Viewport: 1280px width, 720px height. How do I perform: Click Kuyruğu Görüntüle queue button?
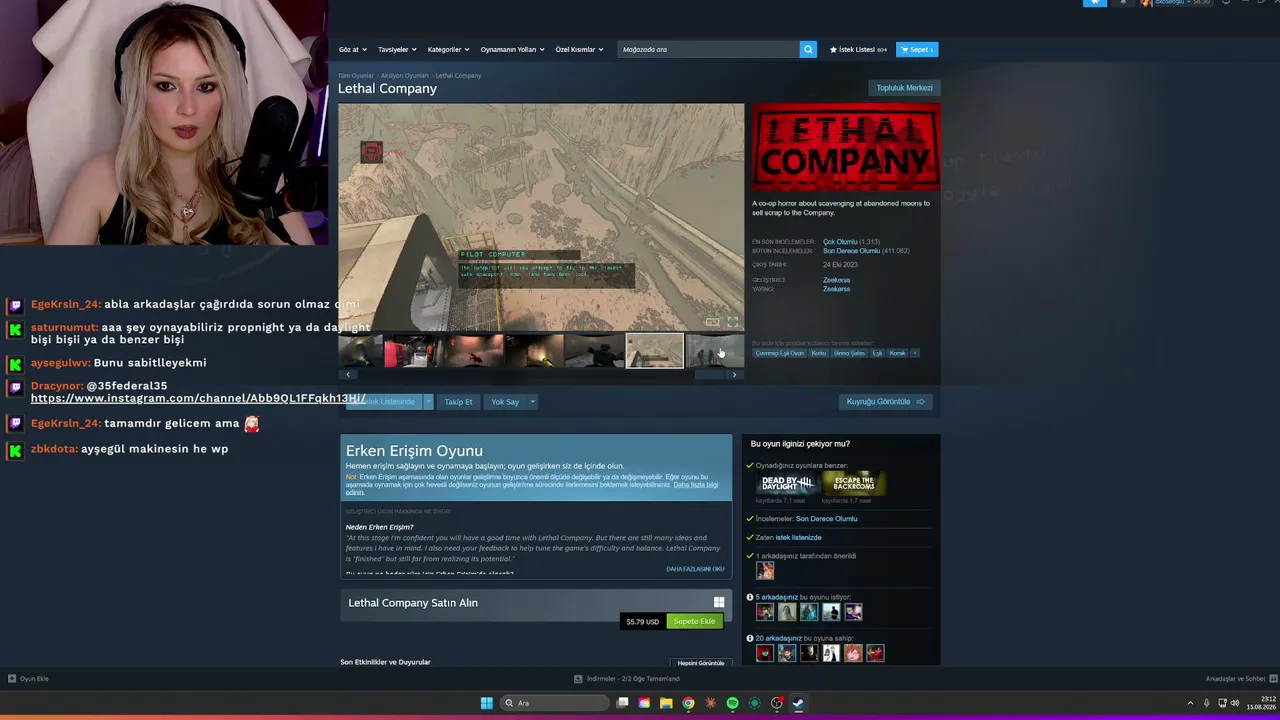click(885, 402)
